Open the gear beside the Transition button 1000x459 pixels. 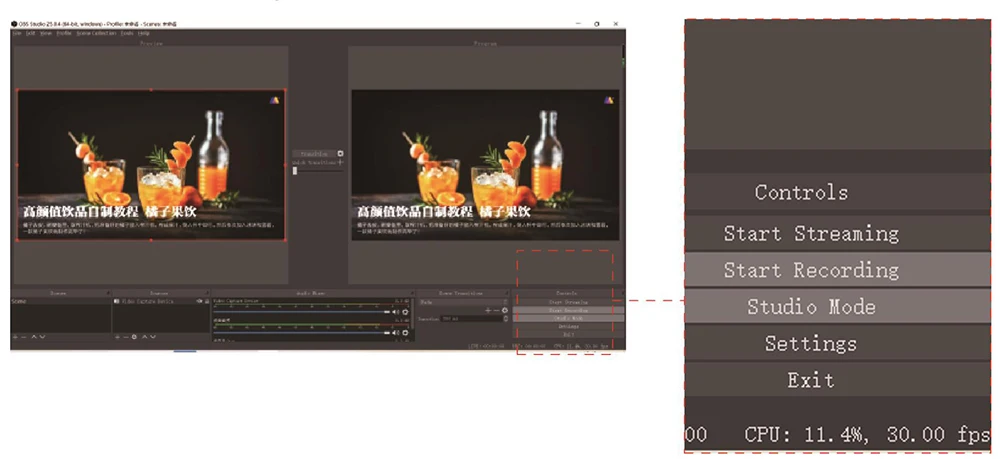tap(340, 153)
